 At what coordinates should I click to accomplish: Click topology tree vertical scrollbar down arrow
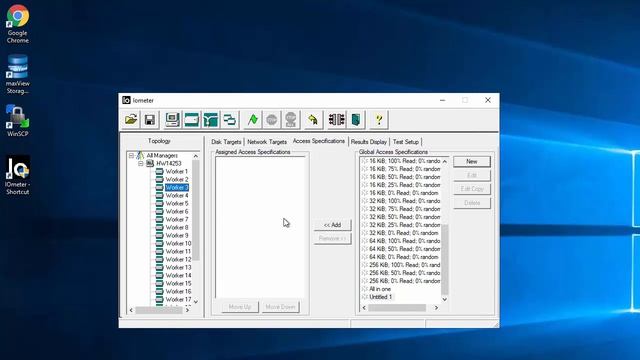196,302
